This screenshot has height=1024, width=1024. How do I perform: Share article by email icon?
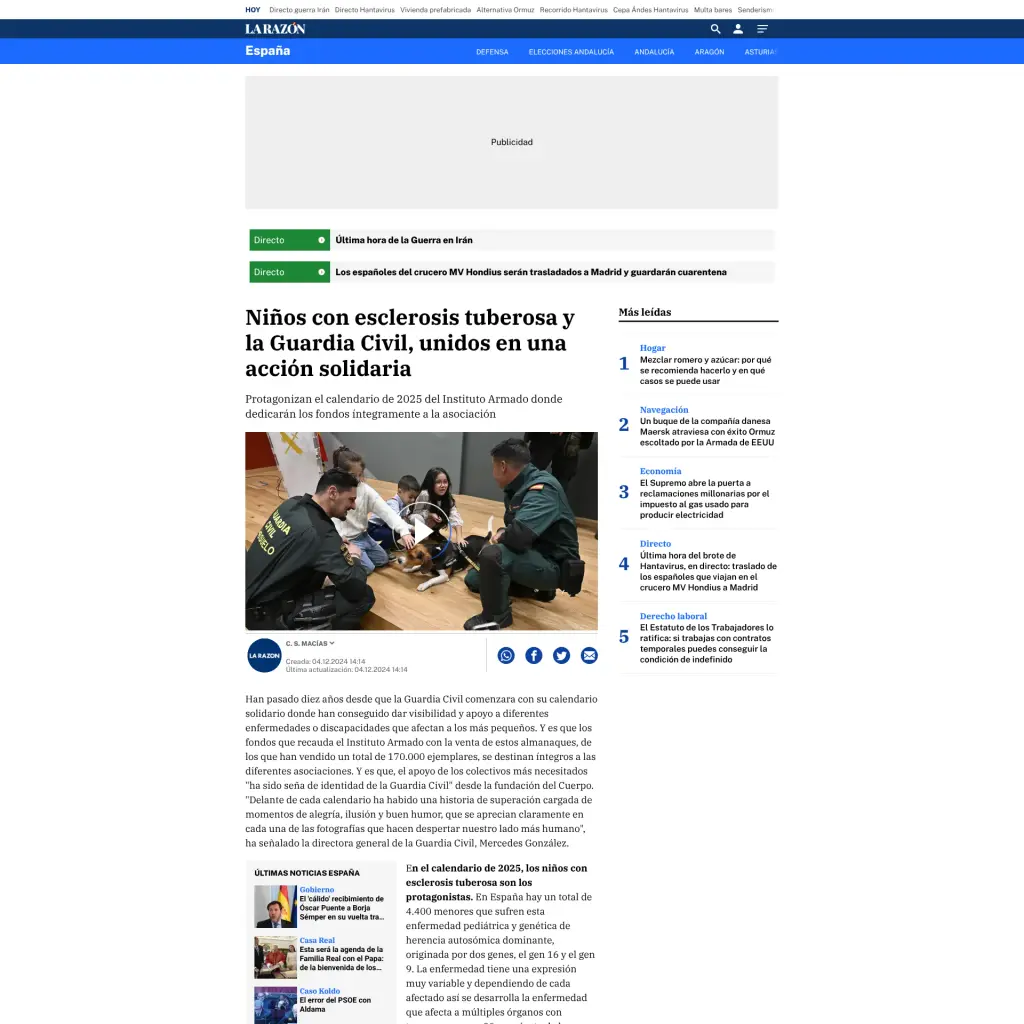[x=589, y=655]
